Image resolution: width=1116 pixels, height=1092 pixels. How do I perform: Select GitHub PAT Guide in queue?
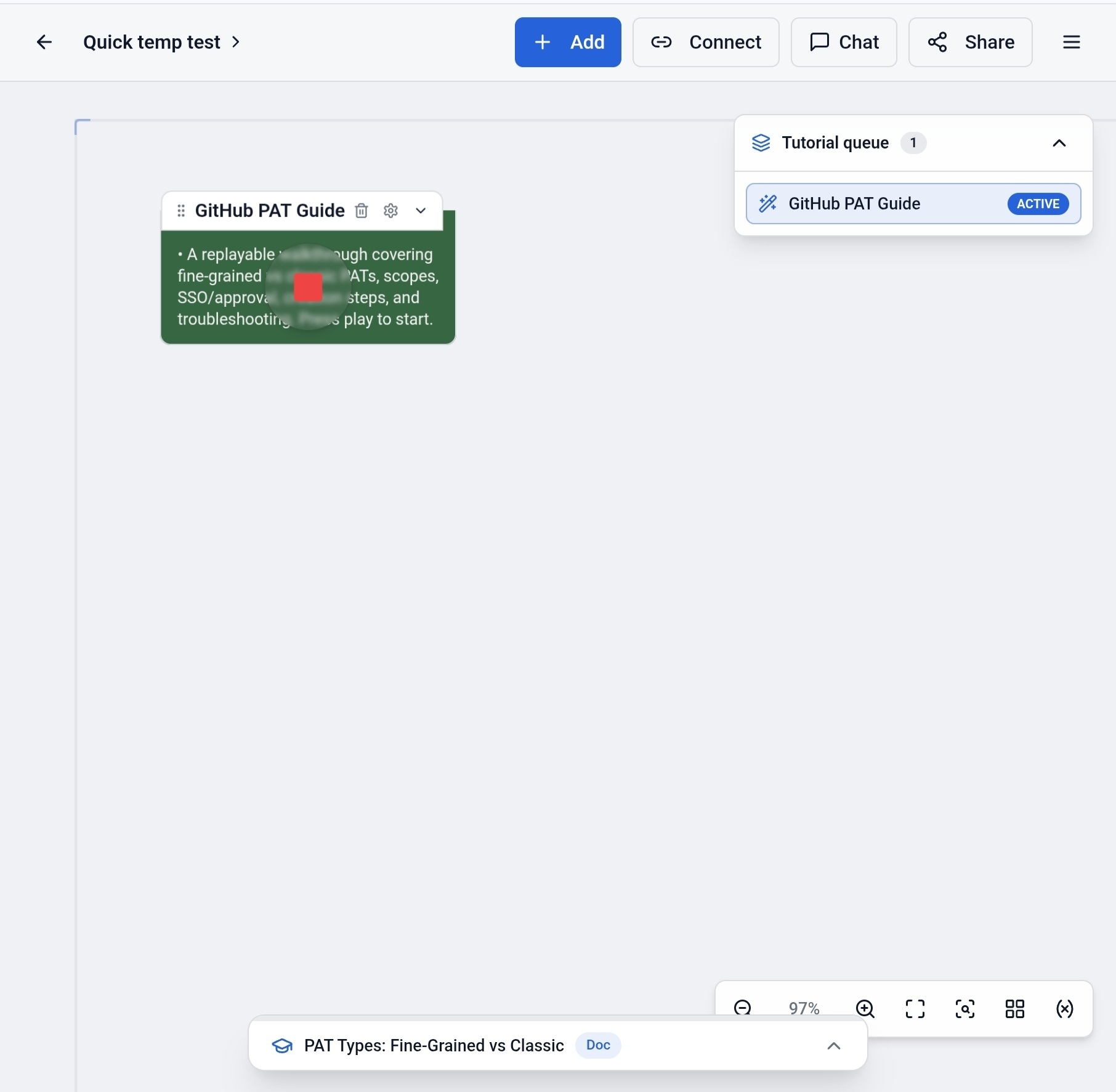click(913, 203)
